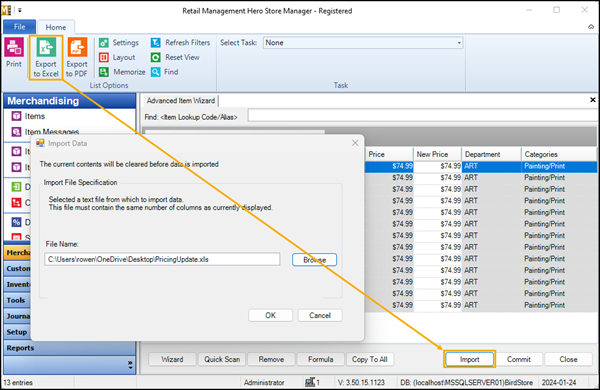Click Browse in Import Data dialog
Viewport: 600px width, 390px height.
[x=315, y=259]
